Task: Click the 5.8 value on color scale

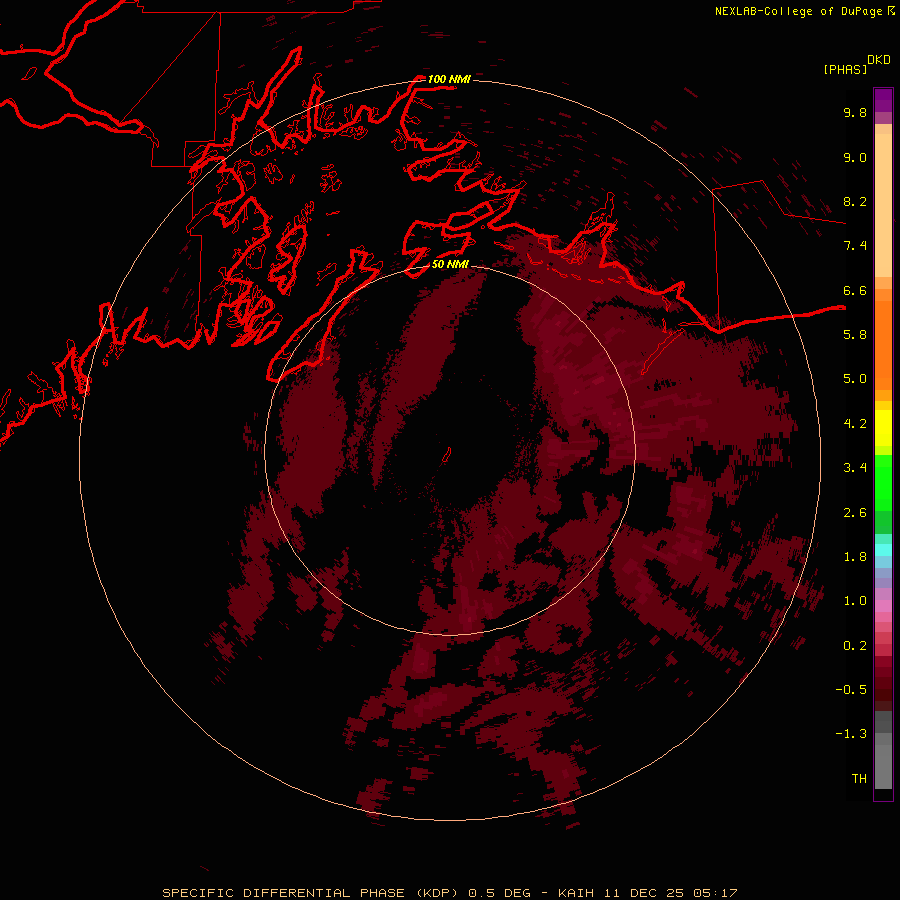Action: [855, 335]
